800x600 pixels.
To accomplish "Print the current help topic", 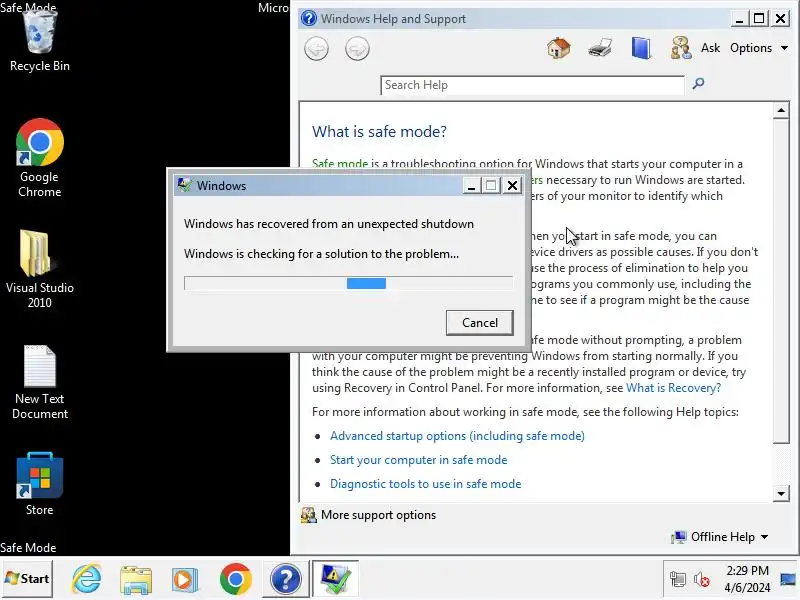I will [600, 48].
